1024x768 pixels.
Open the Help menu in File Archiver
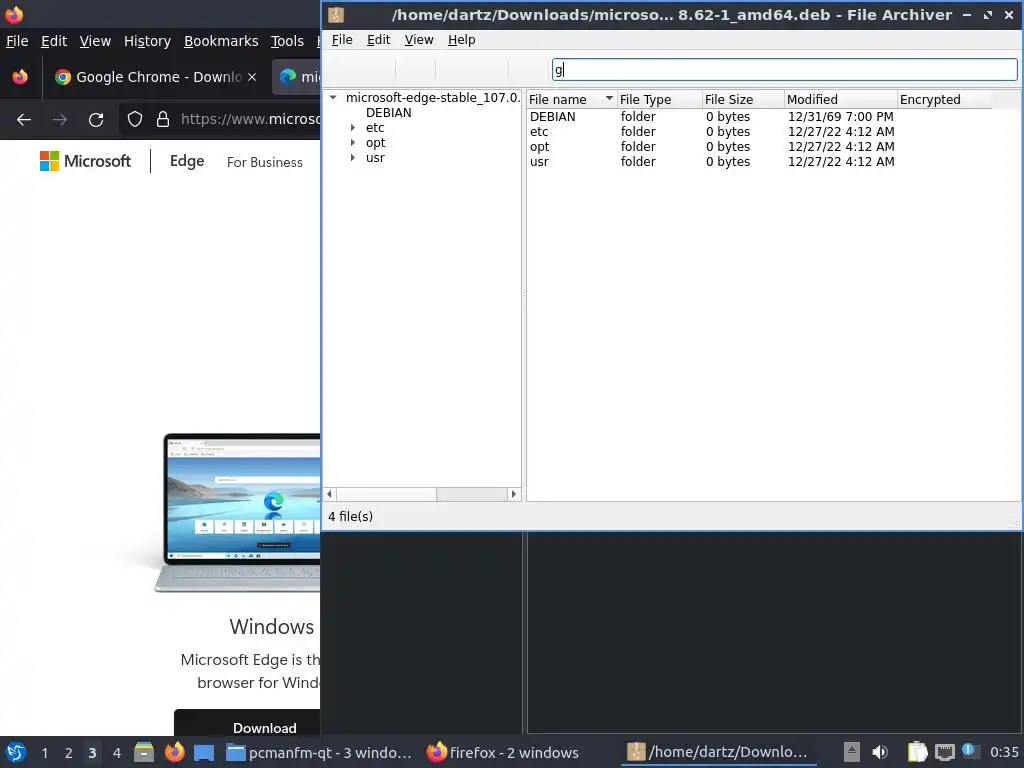461,40
